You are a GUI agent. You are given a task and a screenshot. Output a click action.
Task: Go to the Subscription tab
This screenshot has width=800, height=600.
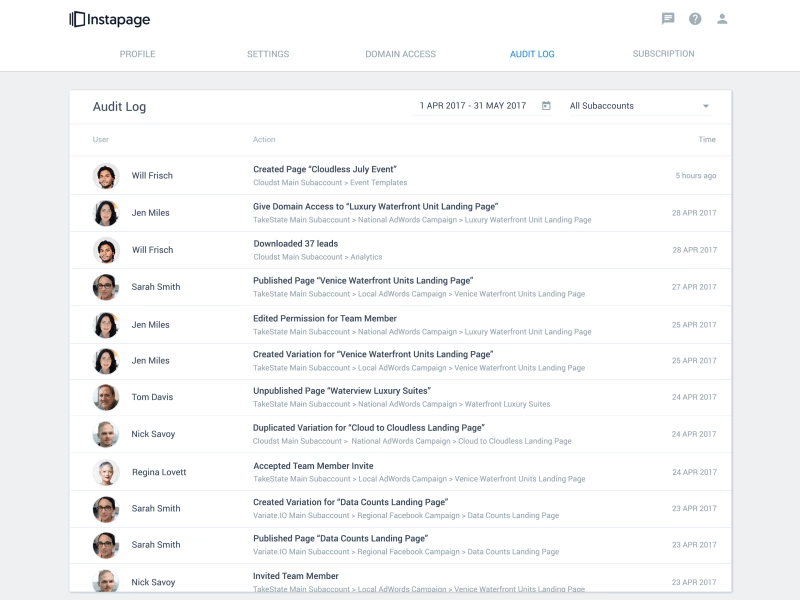click(663, 54)
